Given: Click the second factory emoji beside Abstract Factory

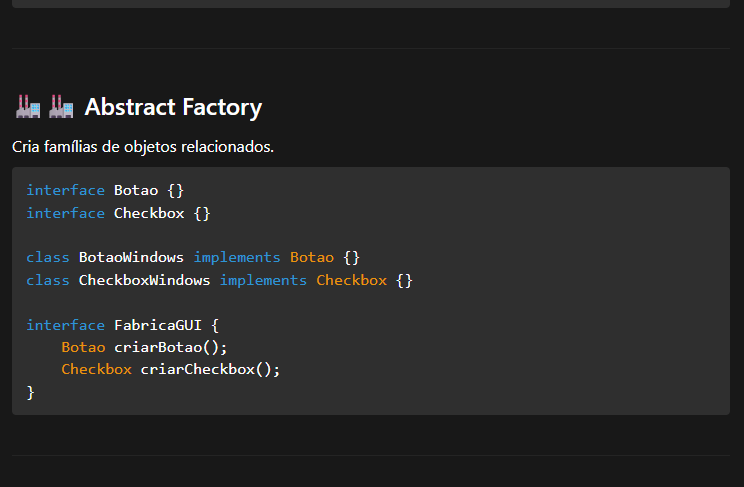Looking at the screenshot, I should (x=61, y=106).
